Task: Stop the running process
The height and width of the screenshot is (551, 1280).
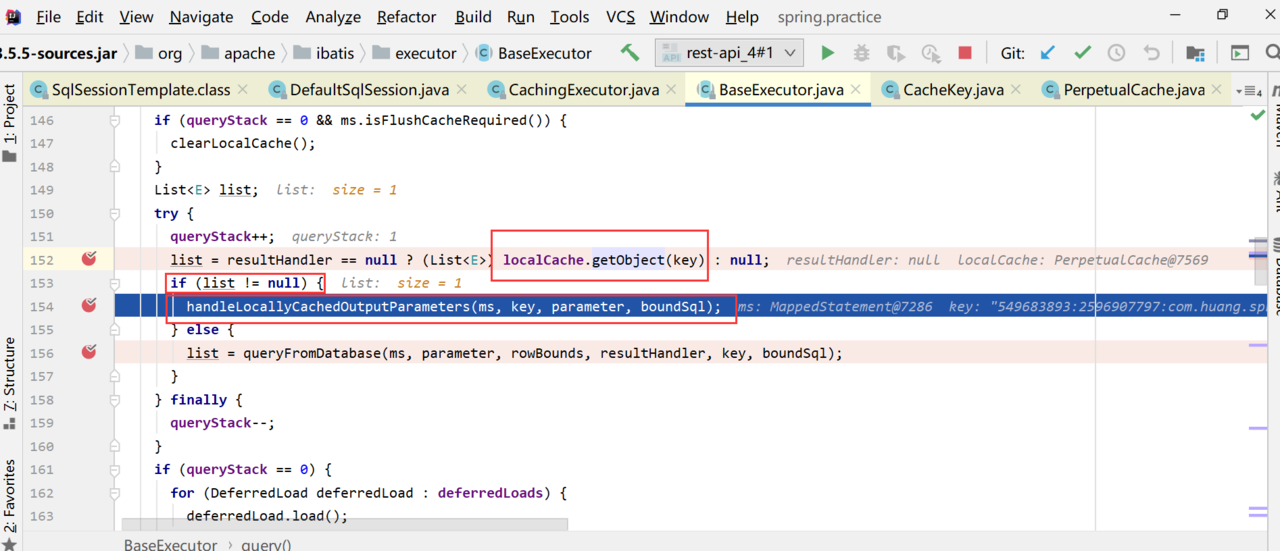Action: tap(965, 53)
